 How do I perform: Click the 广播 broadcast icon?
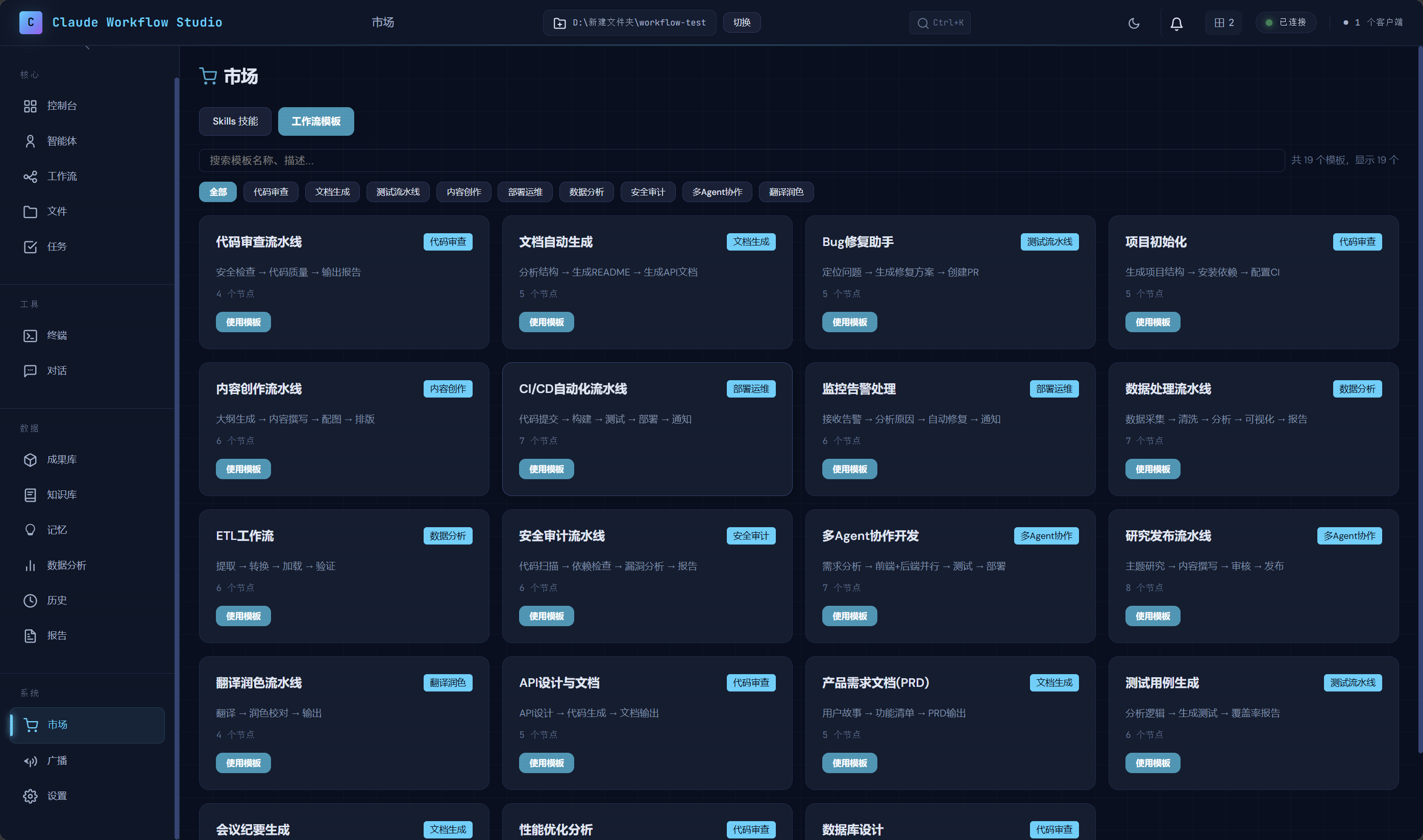30,761
